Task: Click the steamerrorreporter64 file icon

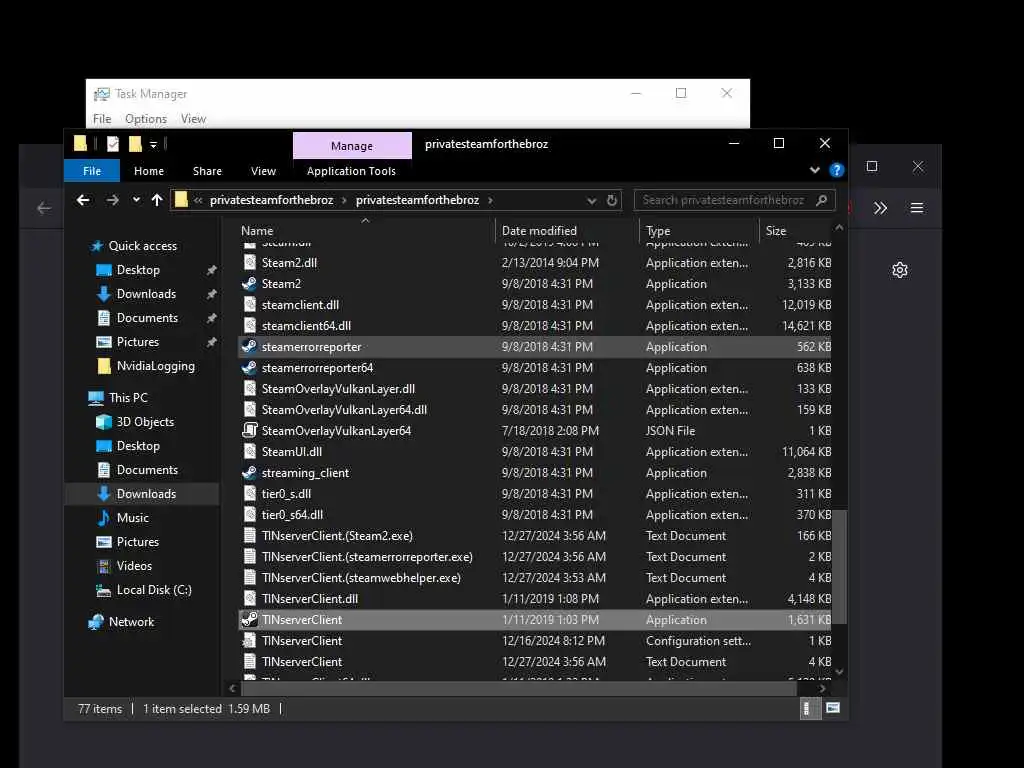Action: (249, 368)
